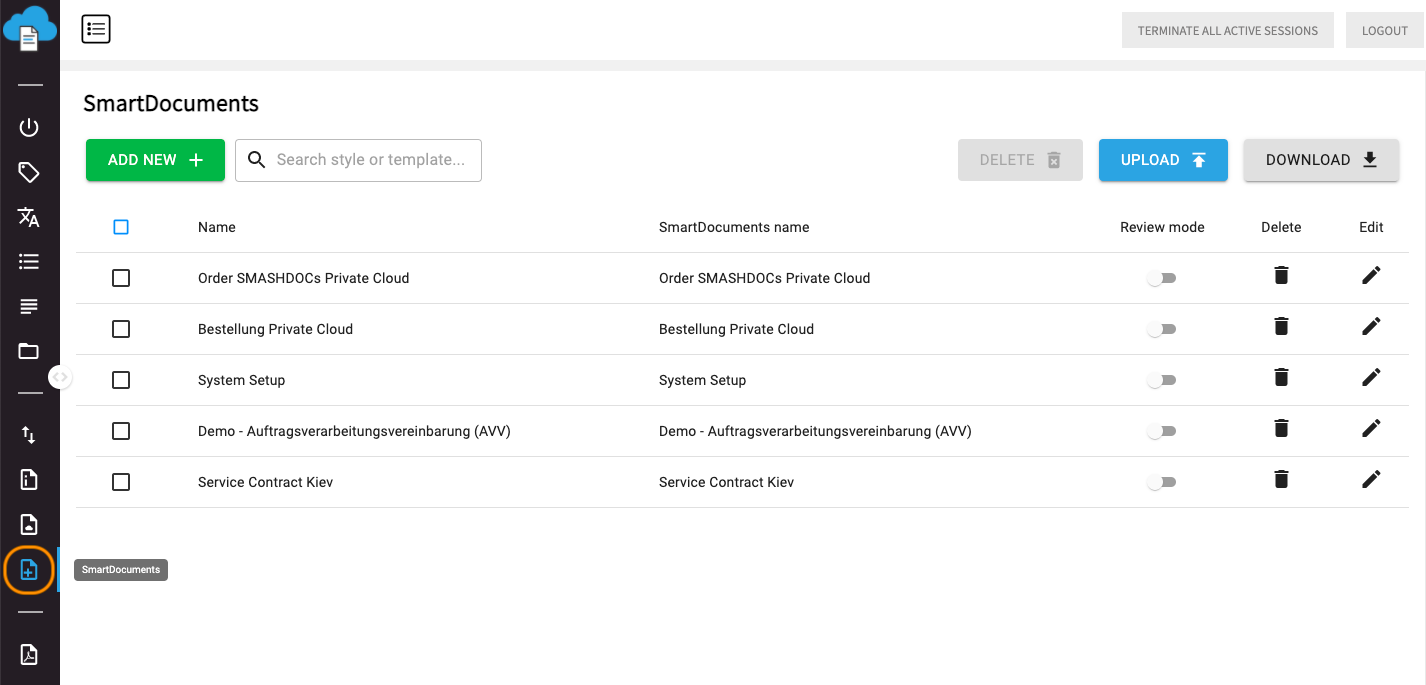Edit Service Contract Kiev via pencil icon
1426x685 pixels.
point(1371,479)
